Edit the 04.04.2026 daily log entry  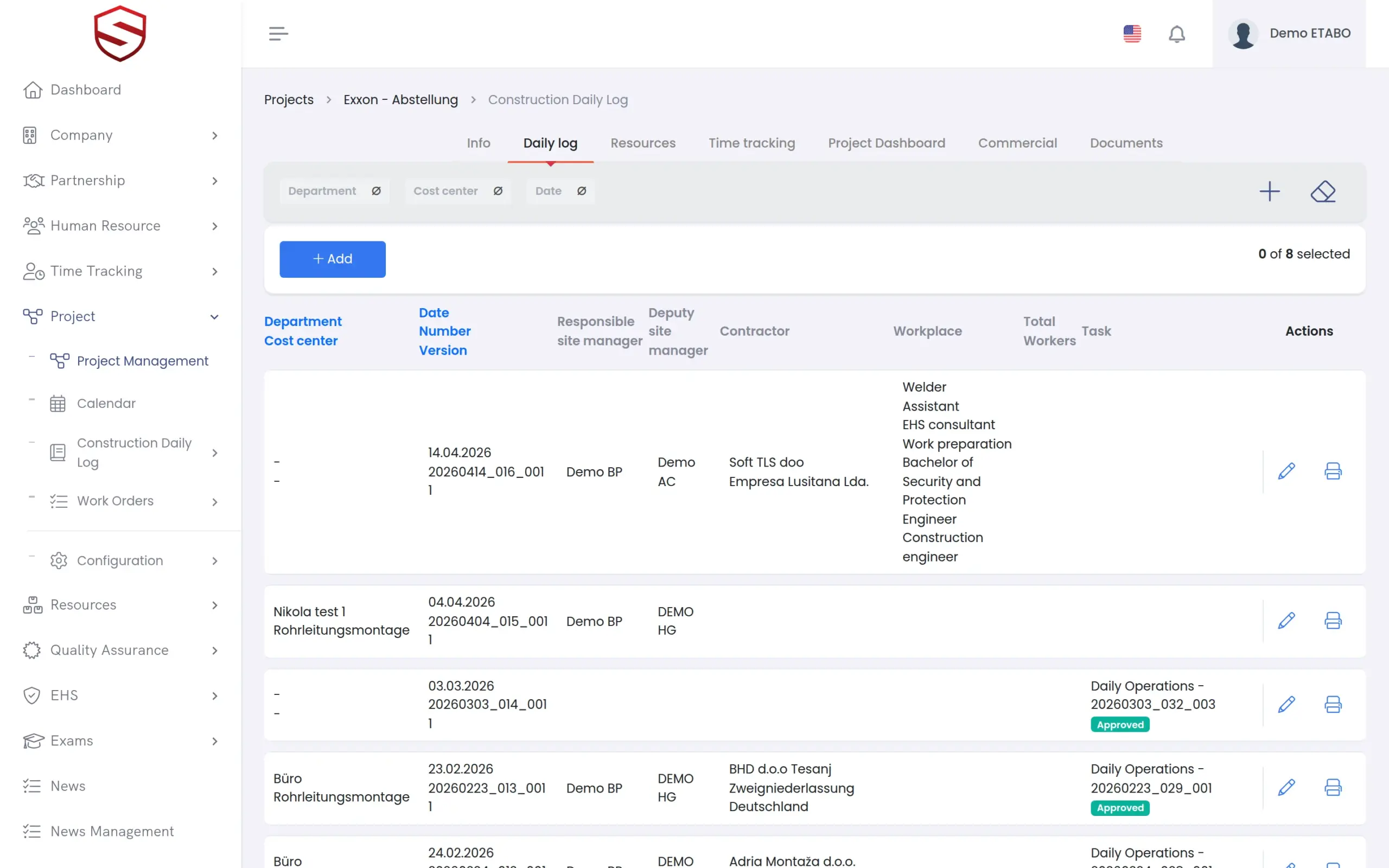tap(1286, 621)
